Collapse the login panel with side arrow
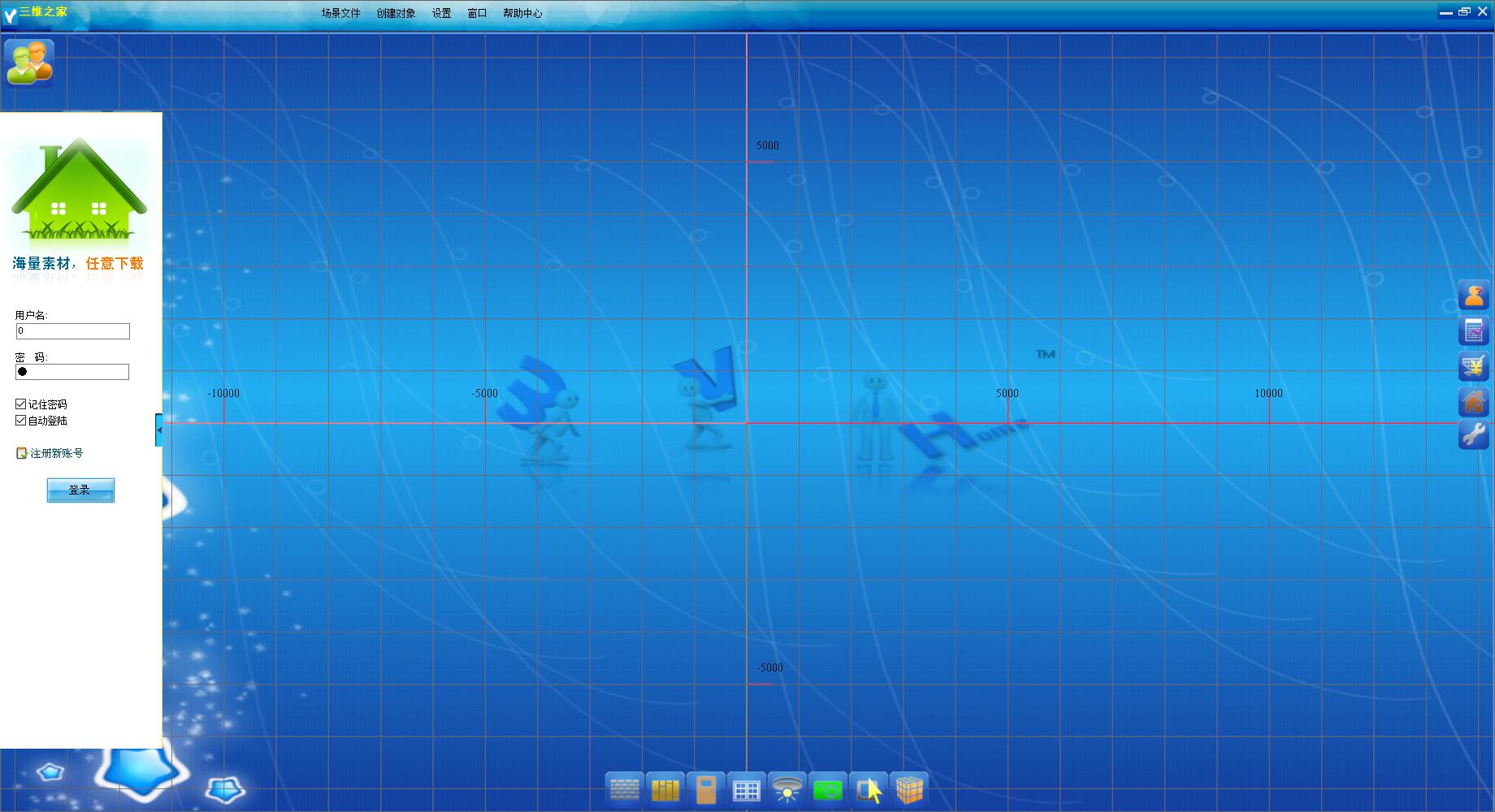 pyautogui.click(x=159, y=430)
